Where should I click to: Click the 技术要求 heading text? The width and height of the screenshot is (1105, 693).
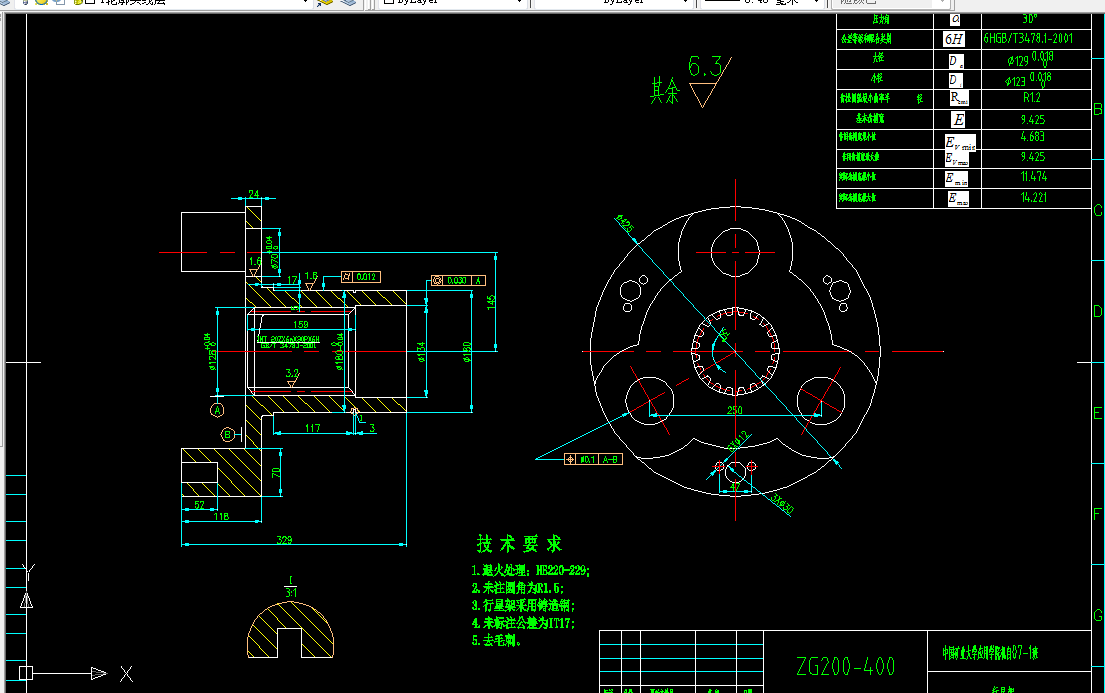coord(519,544)
